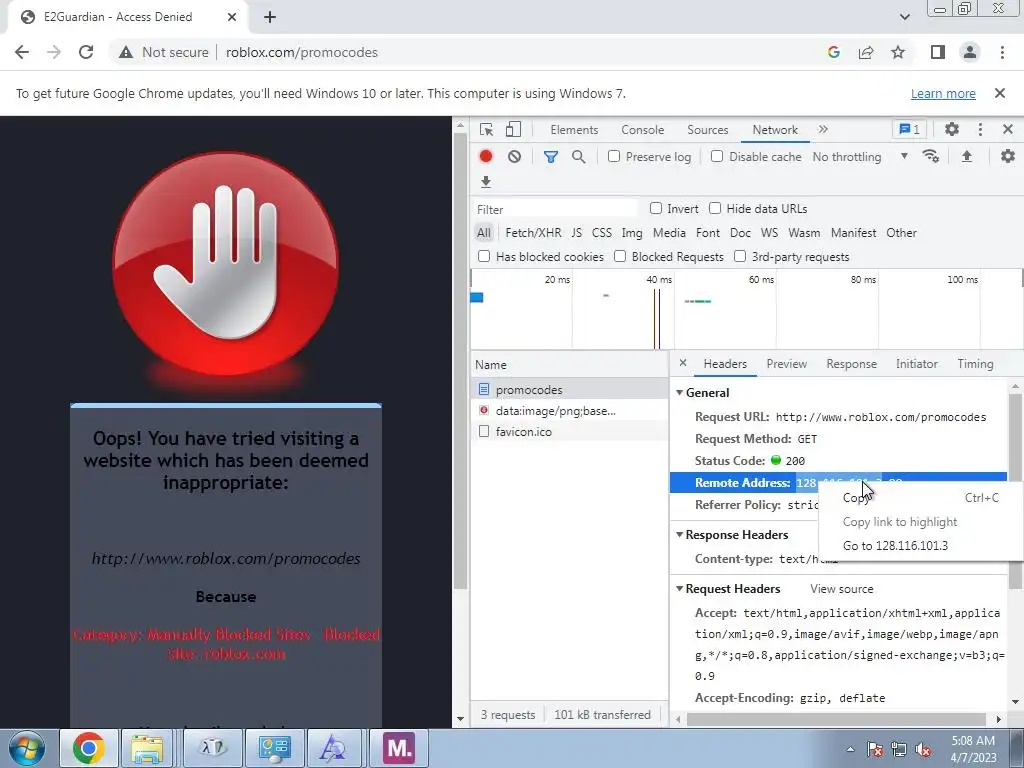The image size is (1024, 768).
Task: Filter requests by Img type
Action: (632, 233)
